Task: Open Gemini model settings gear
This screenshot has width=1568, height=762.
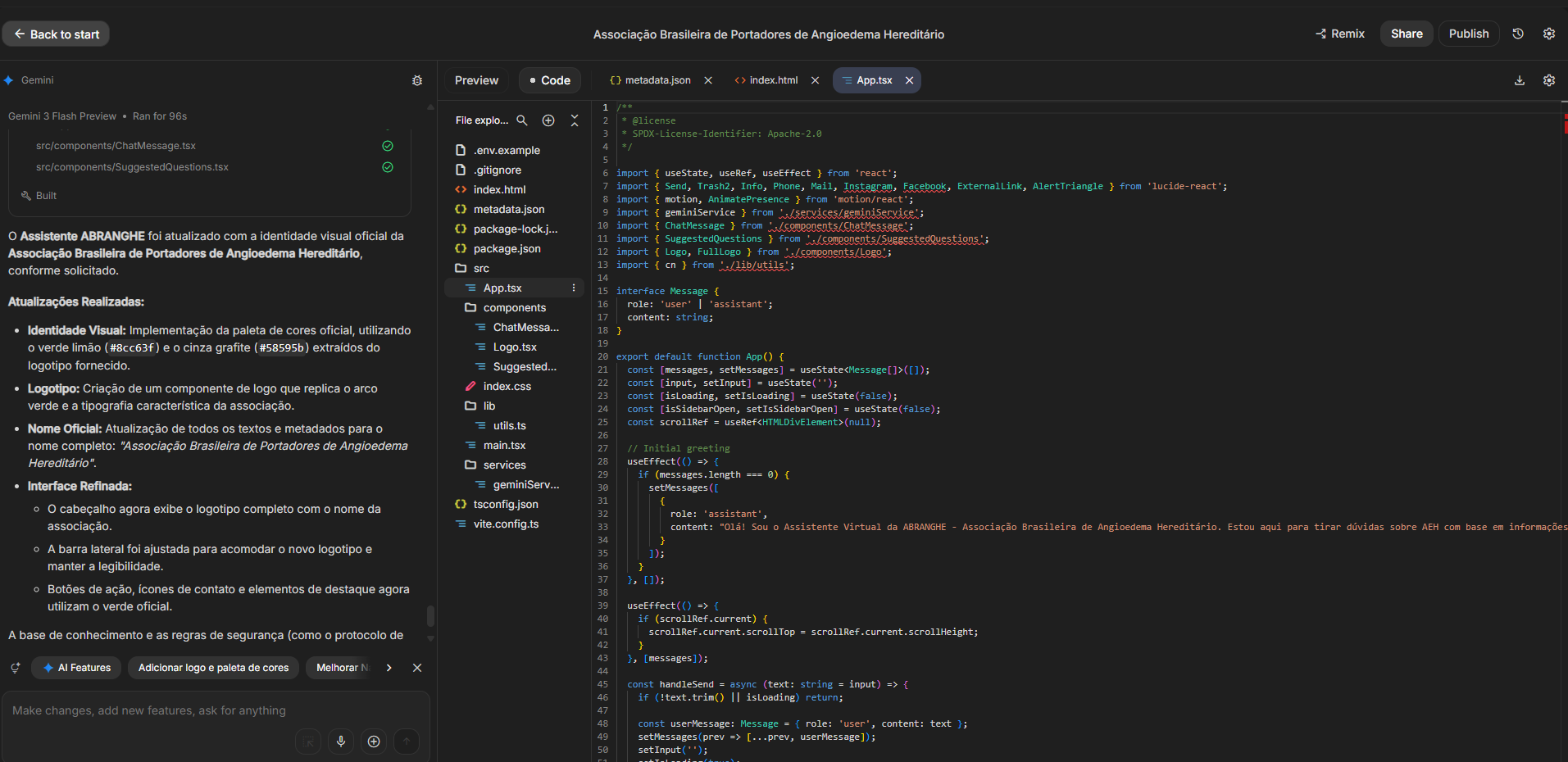Action: tap(417, 80)
